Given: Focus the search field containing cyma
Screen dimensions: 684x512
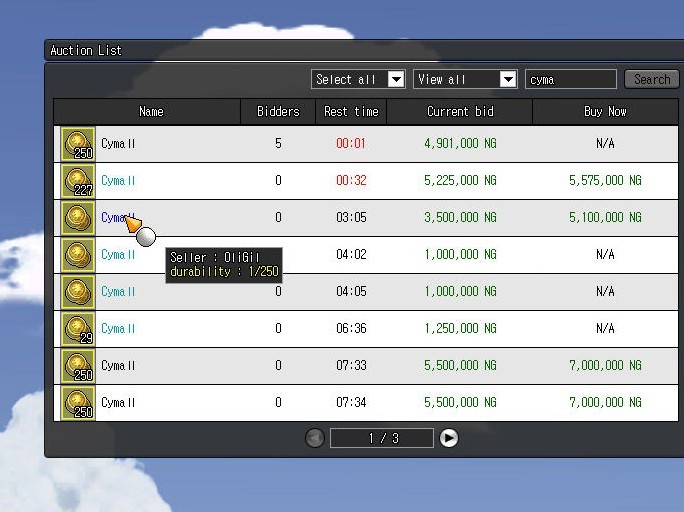Looking at the screenshot, I should (x=570, y=79).
